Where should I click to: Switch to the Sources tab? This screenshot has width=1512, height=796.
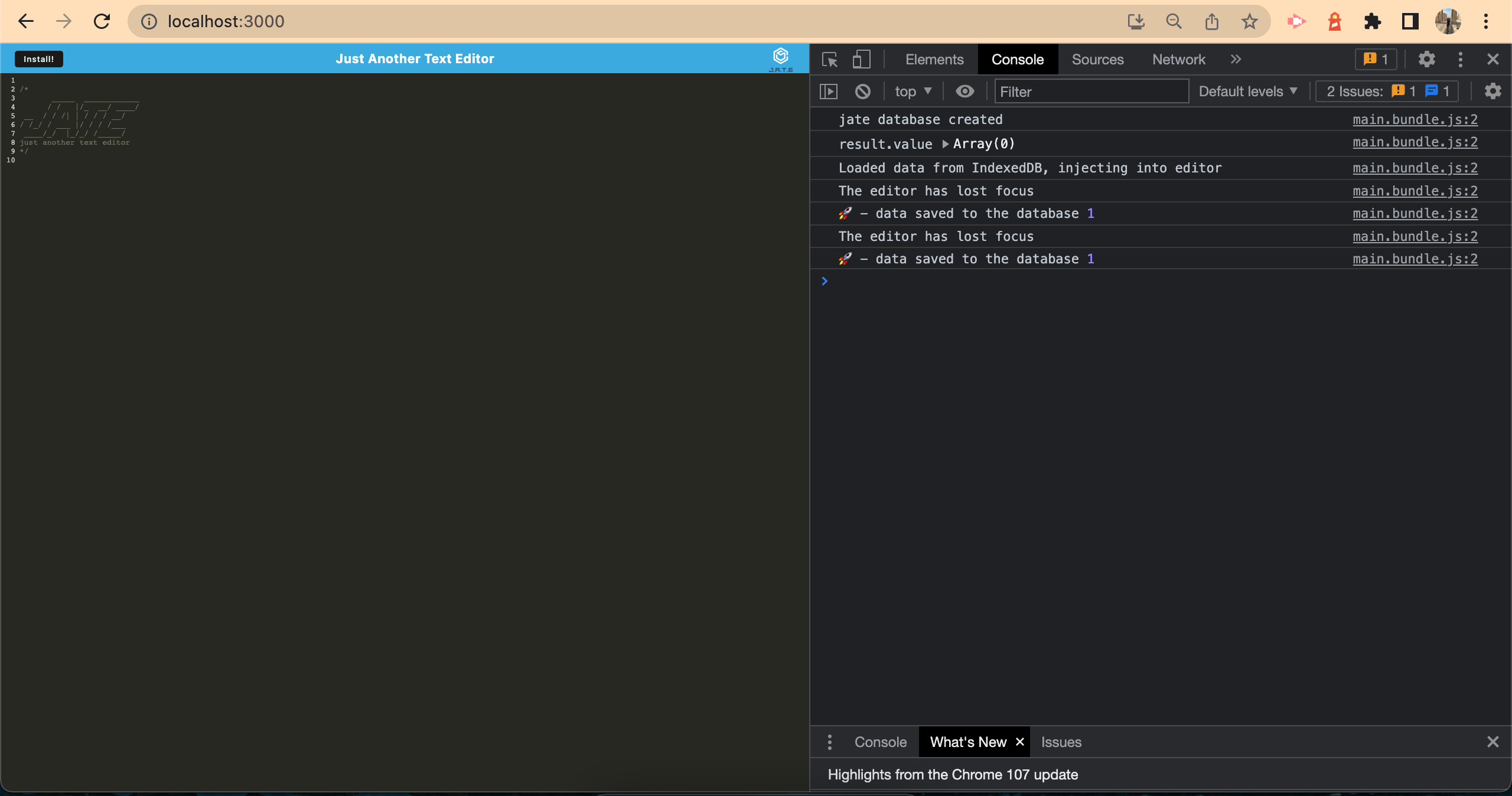click(x=1097, y=59)
